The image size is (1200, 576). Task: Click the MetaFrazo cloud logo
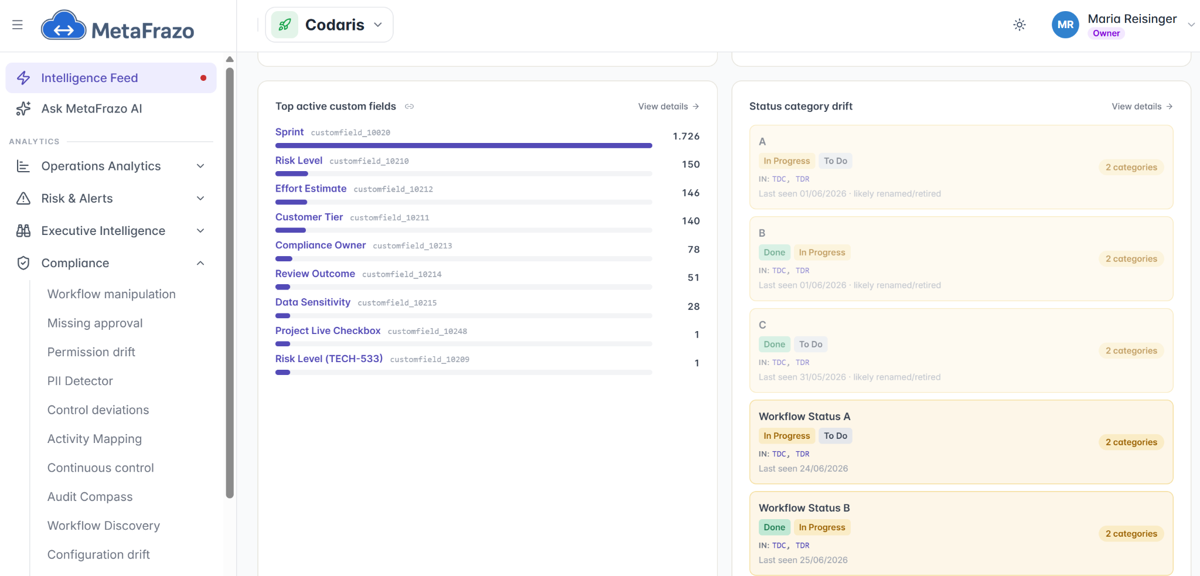tap(63, 26)
